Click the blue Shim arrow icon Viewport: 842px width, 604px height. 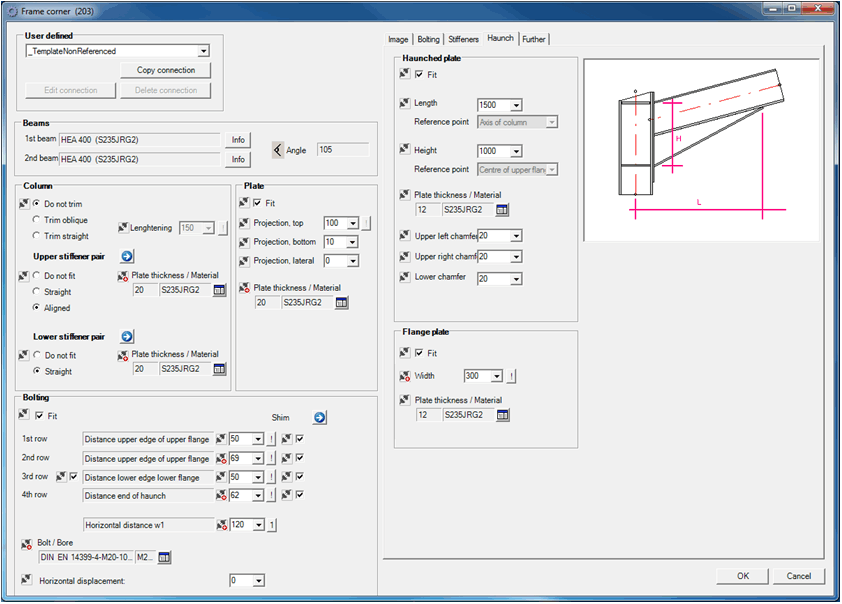[x=319, y=418]
